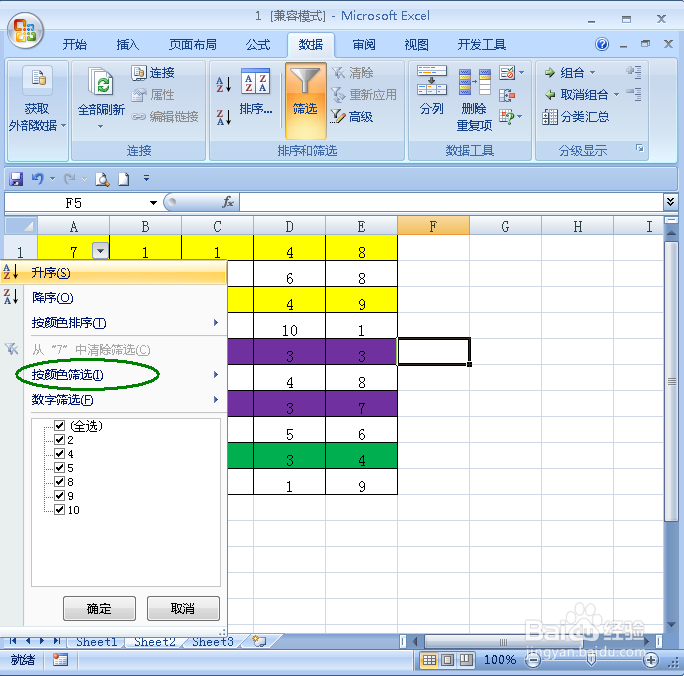Screen dimensions: 684x676
Task: Select Sort Descending menu item
Action: coord(114,298)
